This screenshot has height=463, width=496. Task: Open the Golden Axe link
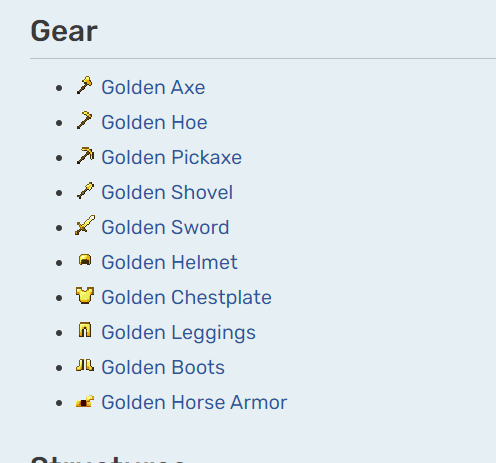tap(153, 87)
